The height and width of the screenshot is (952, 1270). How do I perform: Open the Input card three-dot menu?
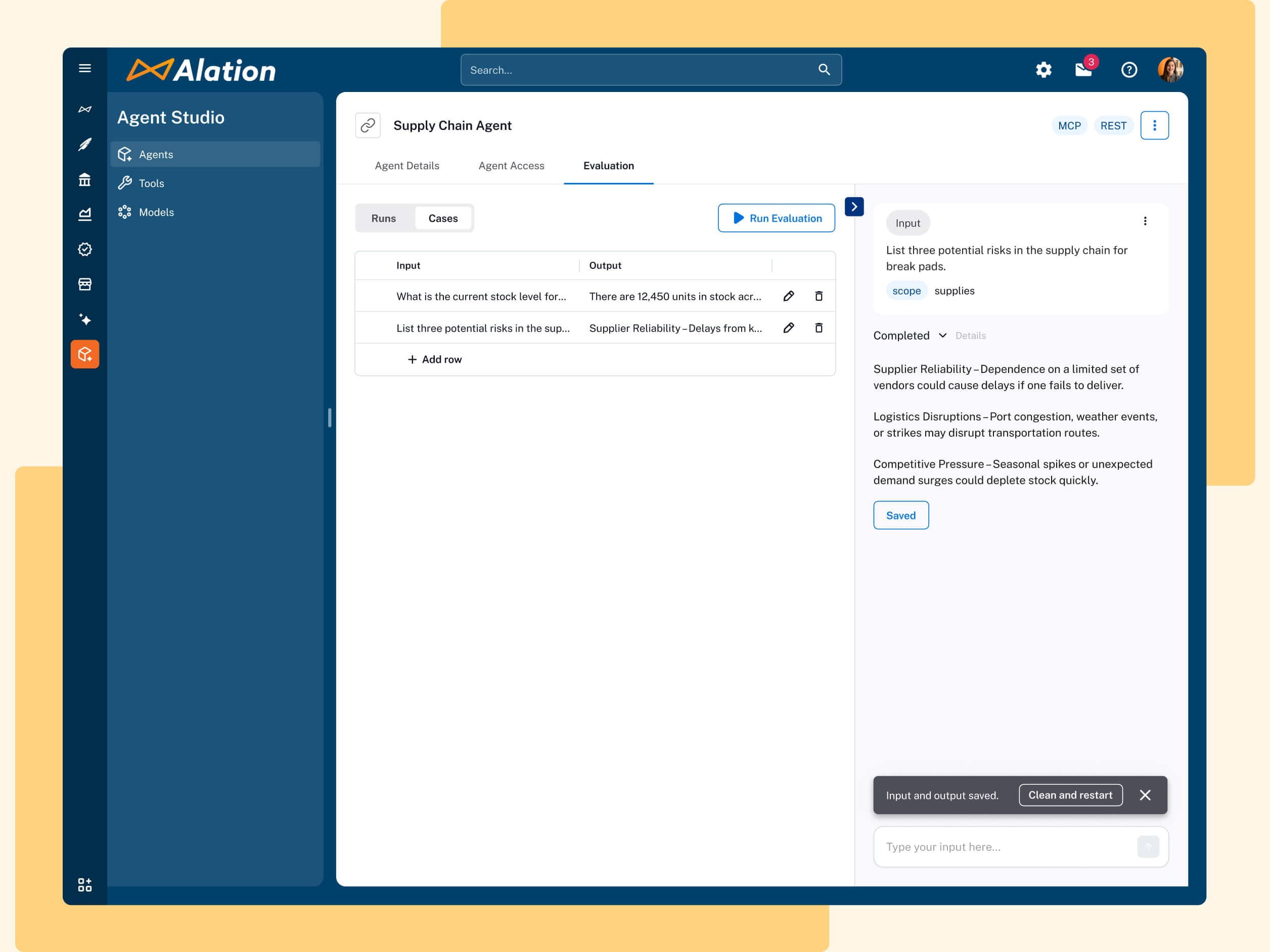(x=1146, y=220)
